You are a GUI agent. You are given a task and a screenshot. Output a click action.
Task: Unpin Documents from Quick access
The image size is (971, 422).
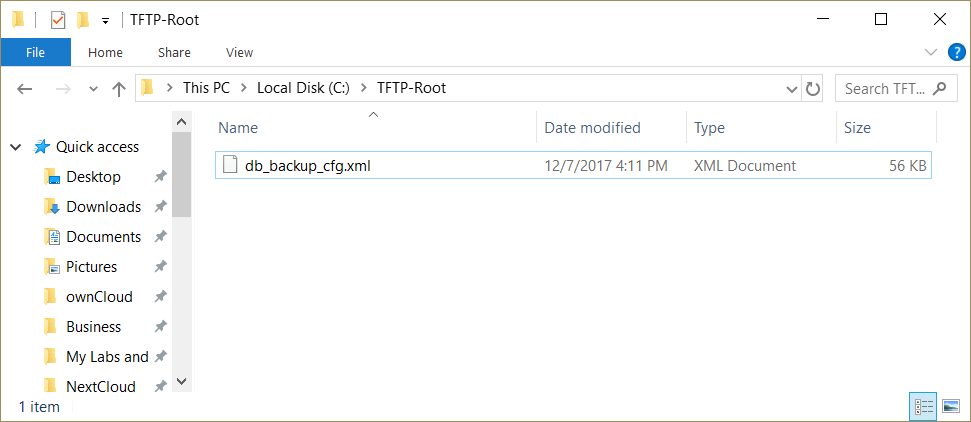pyautogui.click(x=160, y=237)
